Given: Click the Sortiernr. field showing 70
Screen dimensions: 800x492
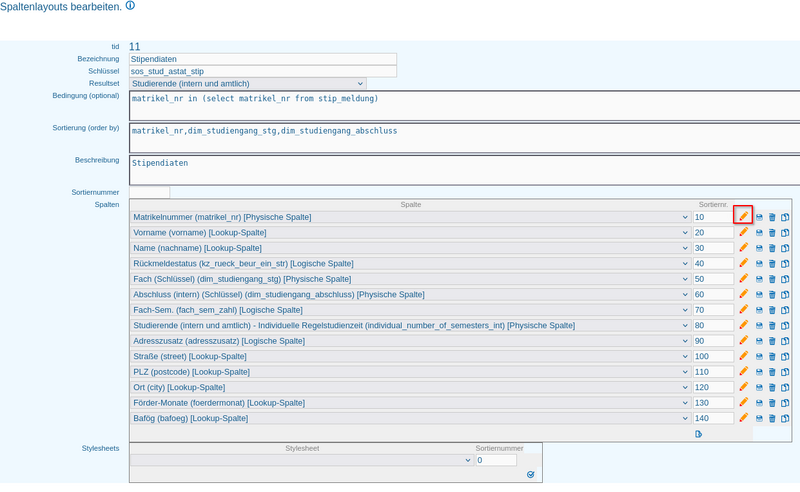Looking at the screenshot, I should tap(712, 310).
